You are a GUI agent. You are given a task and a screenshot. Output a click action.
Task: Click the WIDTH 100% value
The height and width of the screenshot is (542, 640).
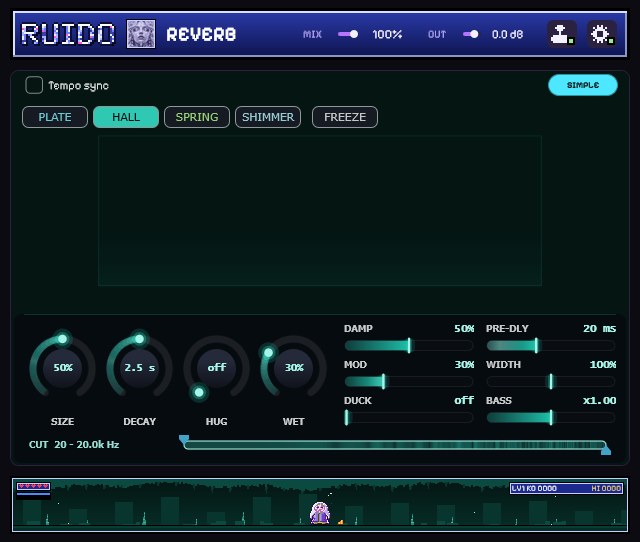click(603, 364)
